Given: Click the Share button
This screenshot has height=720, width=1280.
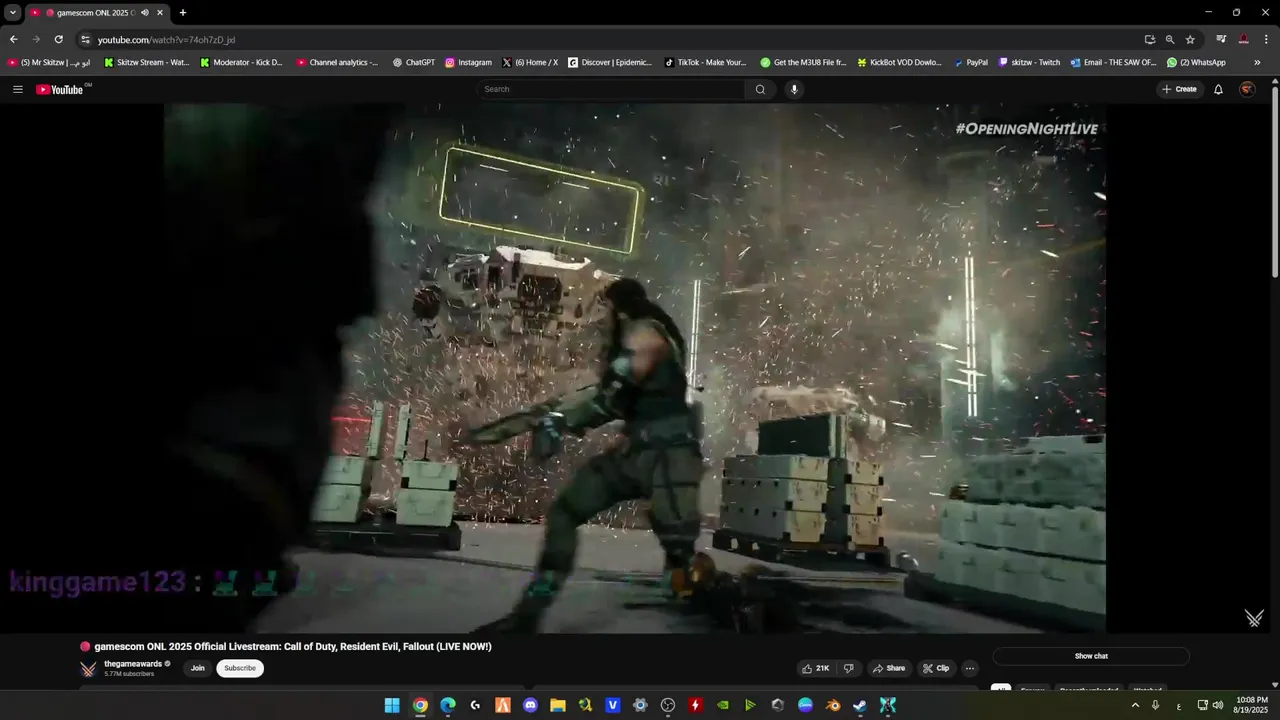Looking at the screenshot, I should (888, 668).
